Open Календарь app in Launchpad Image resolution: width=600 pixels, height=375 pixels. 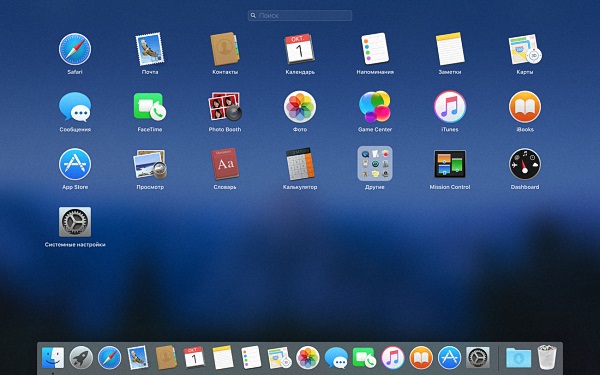(x=300, y=49)
